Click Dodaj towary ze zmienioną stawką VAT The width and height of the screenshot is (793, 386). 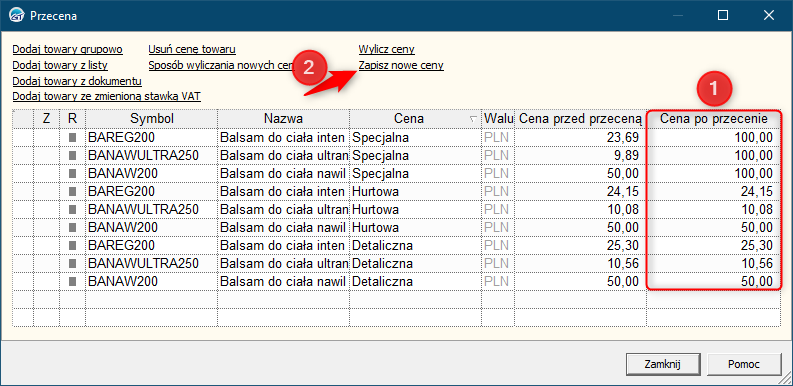coord(107,96)
